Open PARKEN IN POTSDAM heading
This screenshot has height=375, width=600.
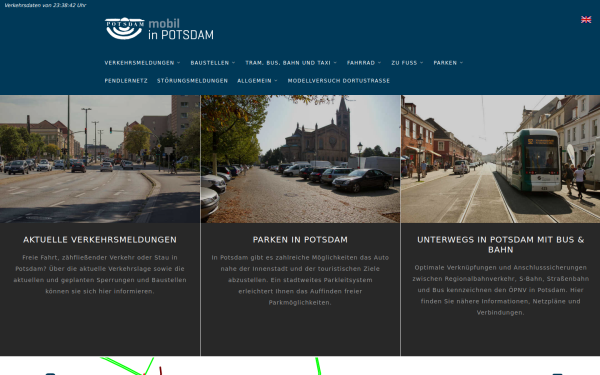300,240
